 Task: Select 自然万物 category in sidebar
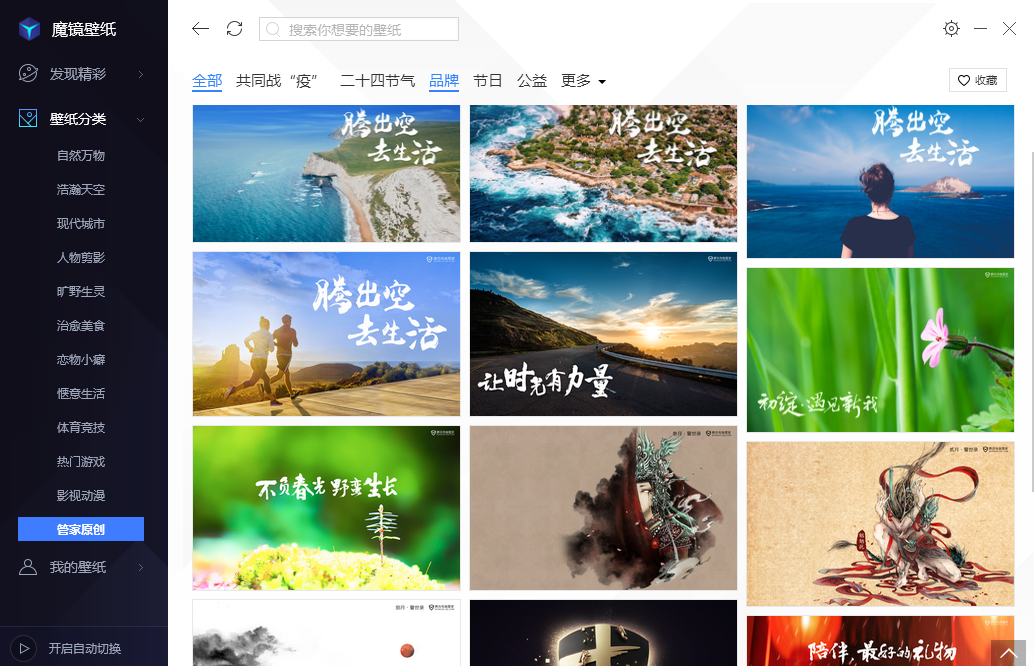81,155
